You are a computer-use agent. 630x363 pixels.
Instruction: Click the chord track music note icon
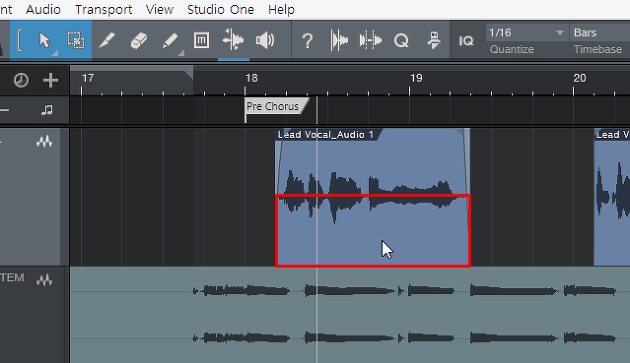47,110
